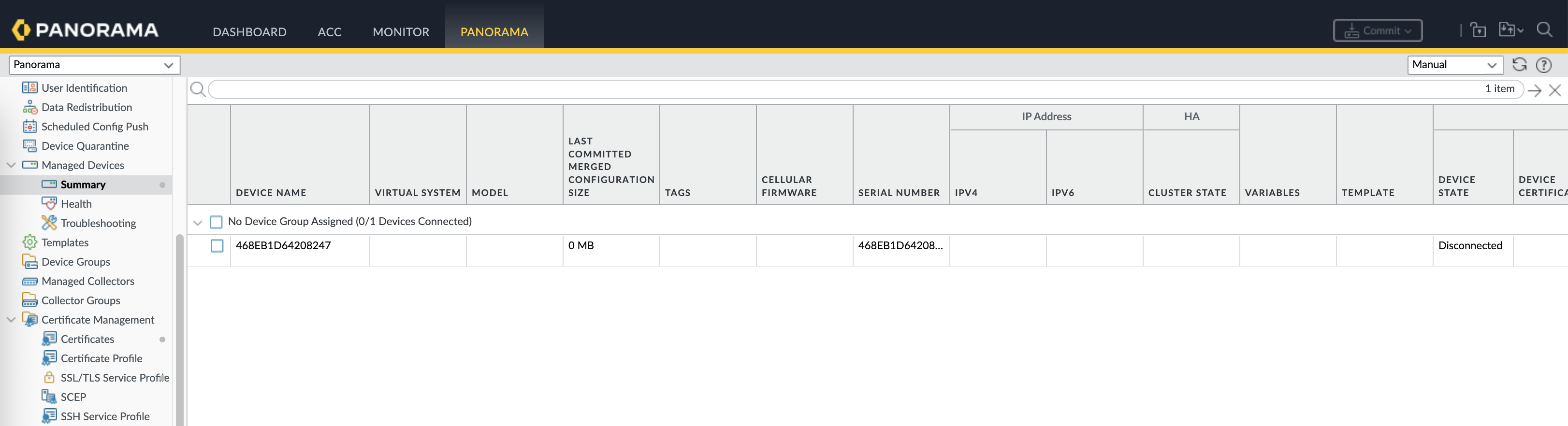Click the filter apply arrow icon

coord(1535,90)
